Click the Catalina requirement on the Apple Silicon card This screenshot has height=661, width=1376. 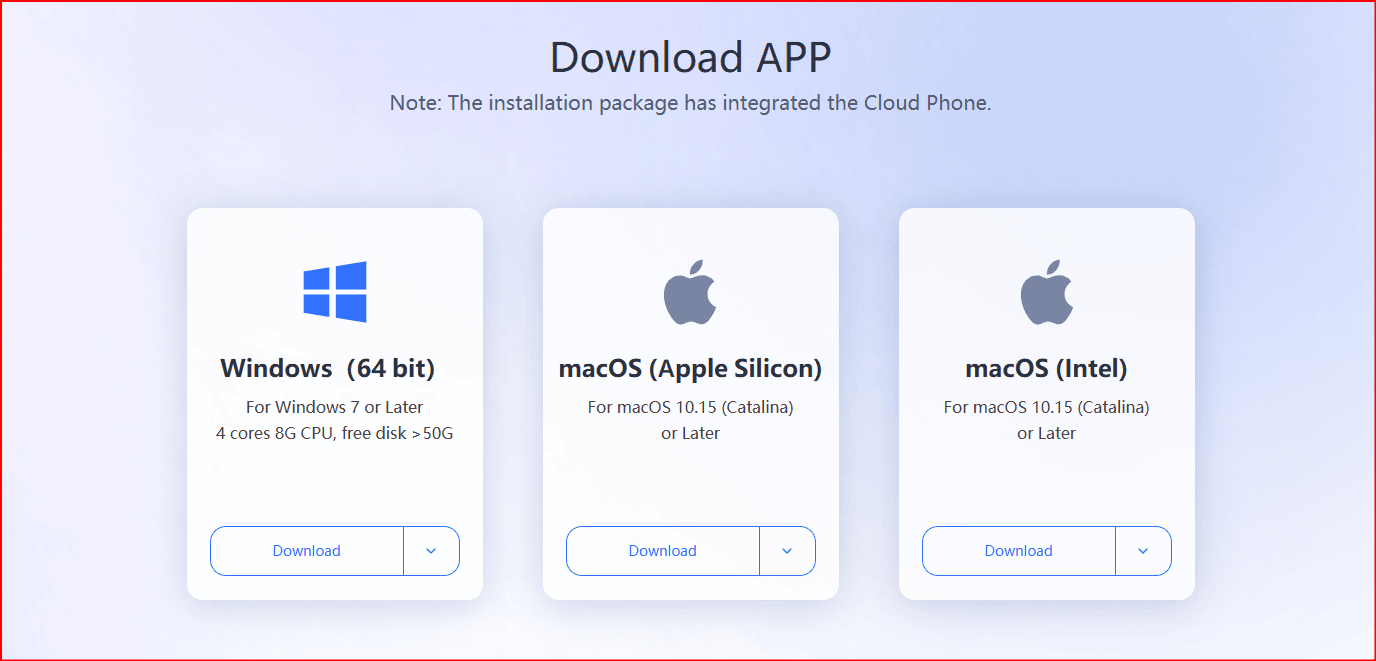coord(690,407)
